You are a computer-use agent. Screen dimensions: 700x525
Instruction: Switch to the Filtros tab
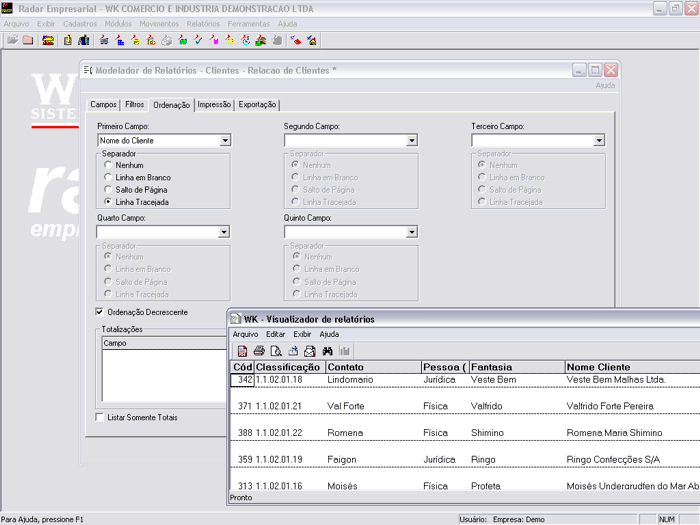[x=135, y=104]
